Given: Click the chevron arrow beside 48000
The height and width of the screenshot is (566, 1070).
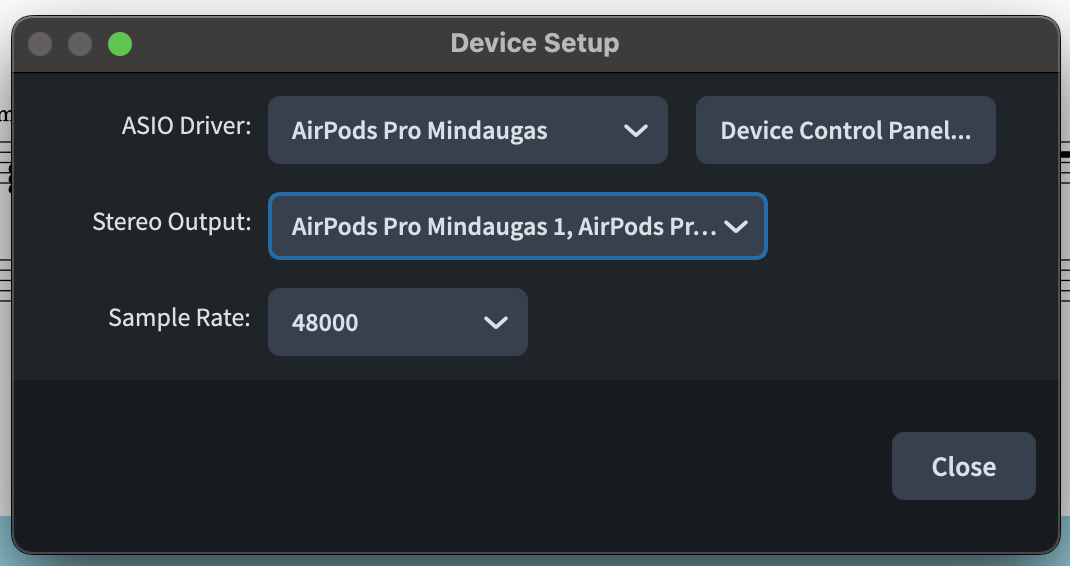Looking at the screenshot, I should click(x=496, y=322).
